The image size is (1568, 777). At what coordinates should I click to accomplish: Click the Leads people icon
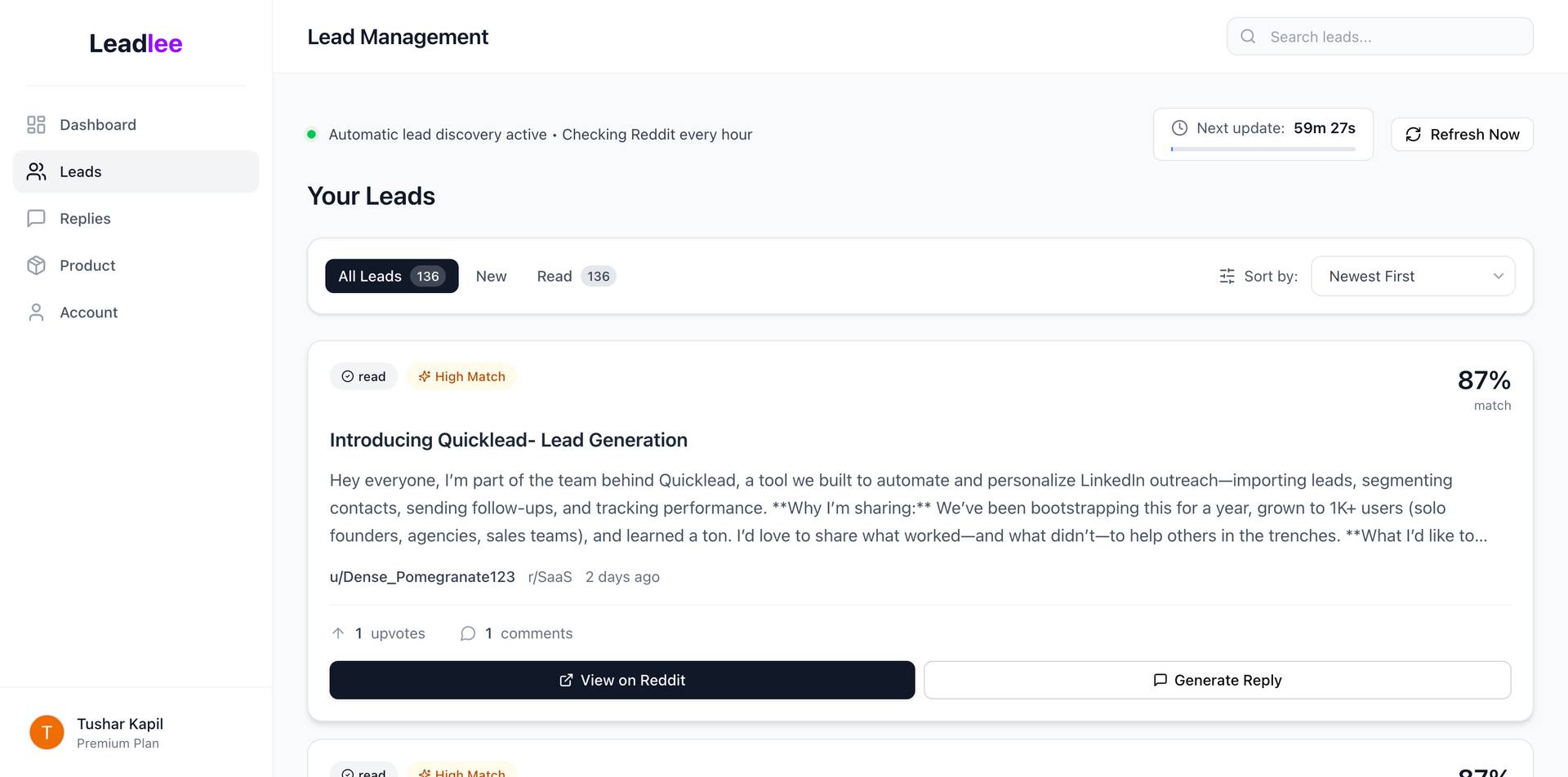click(x=36, y=171)
